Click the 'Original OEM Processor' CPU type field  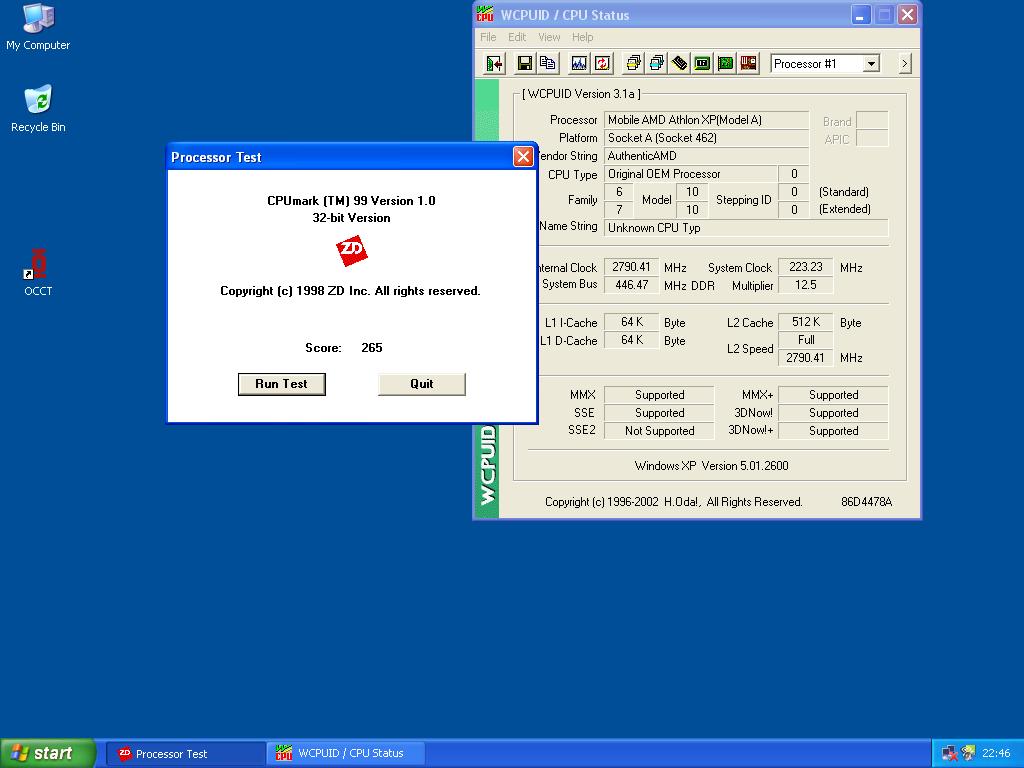690,174
